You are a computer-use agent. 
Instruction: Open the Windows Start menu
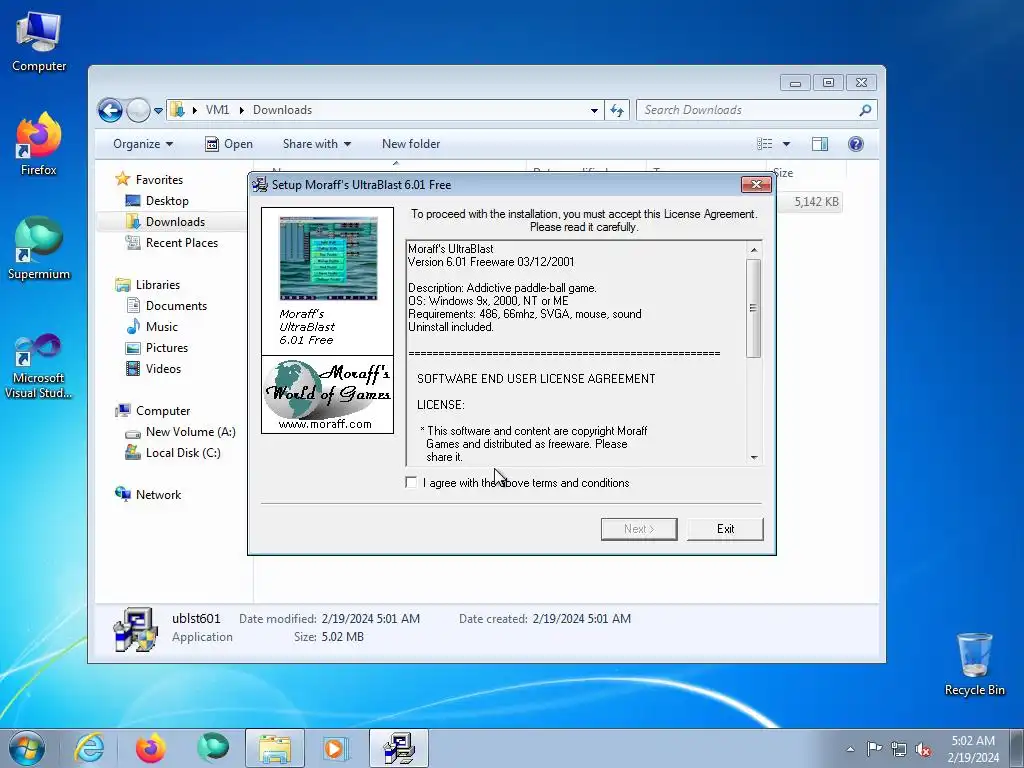[27, 748]
